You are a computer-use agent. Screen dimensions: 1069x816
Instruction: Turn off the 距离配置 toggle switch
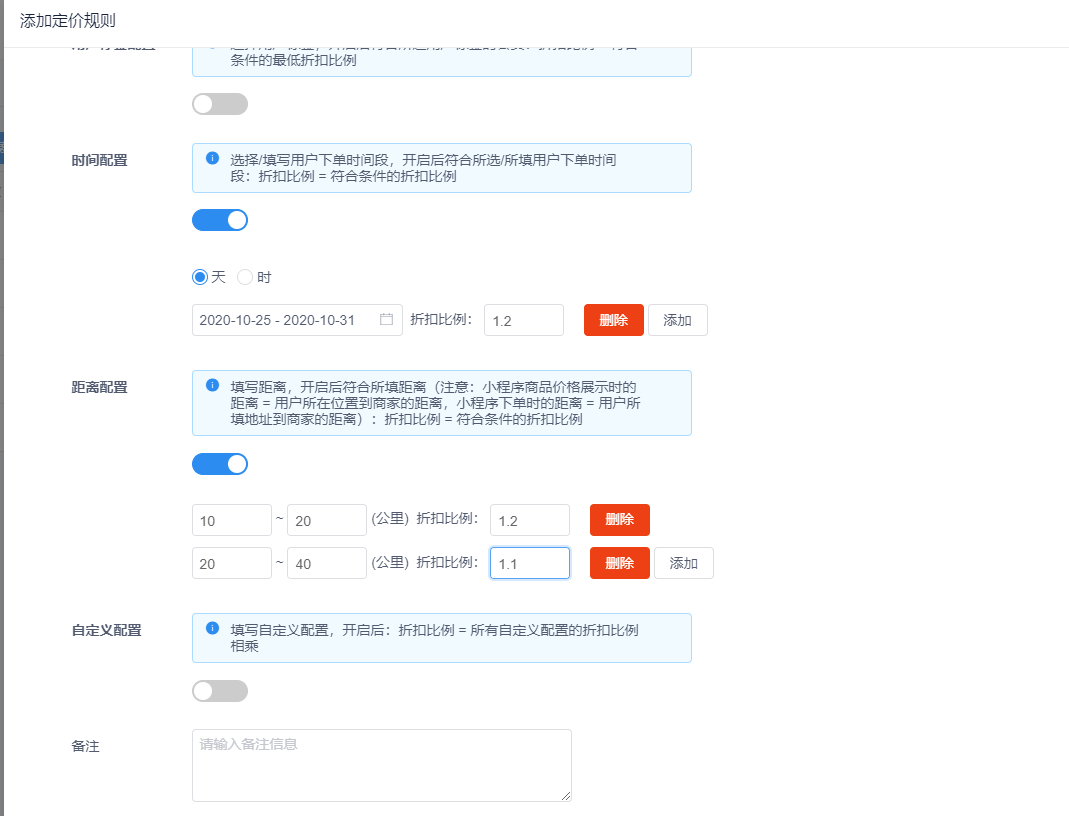click(x=220, y=464)
